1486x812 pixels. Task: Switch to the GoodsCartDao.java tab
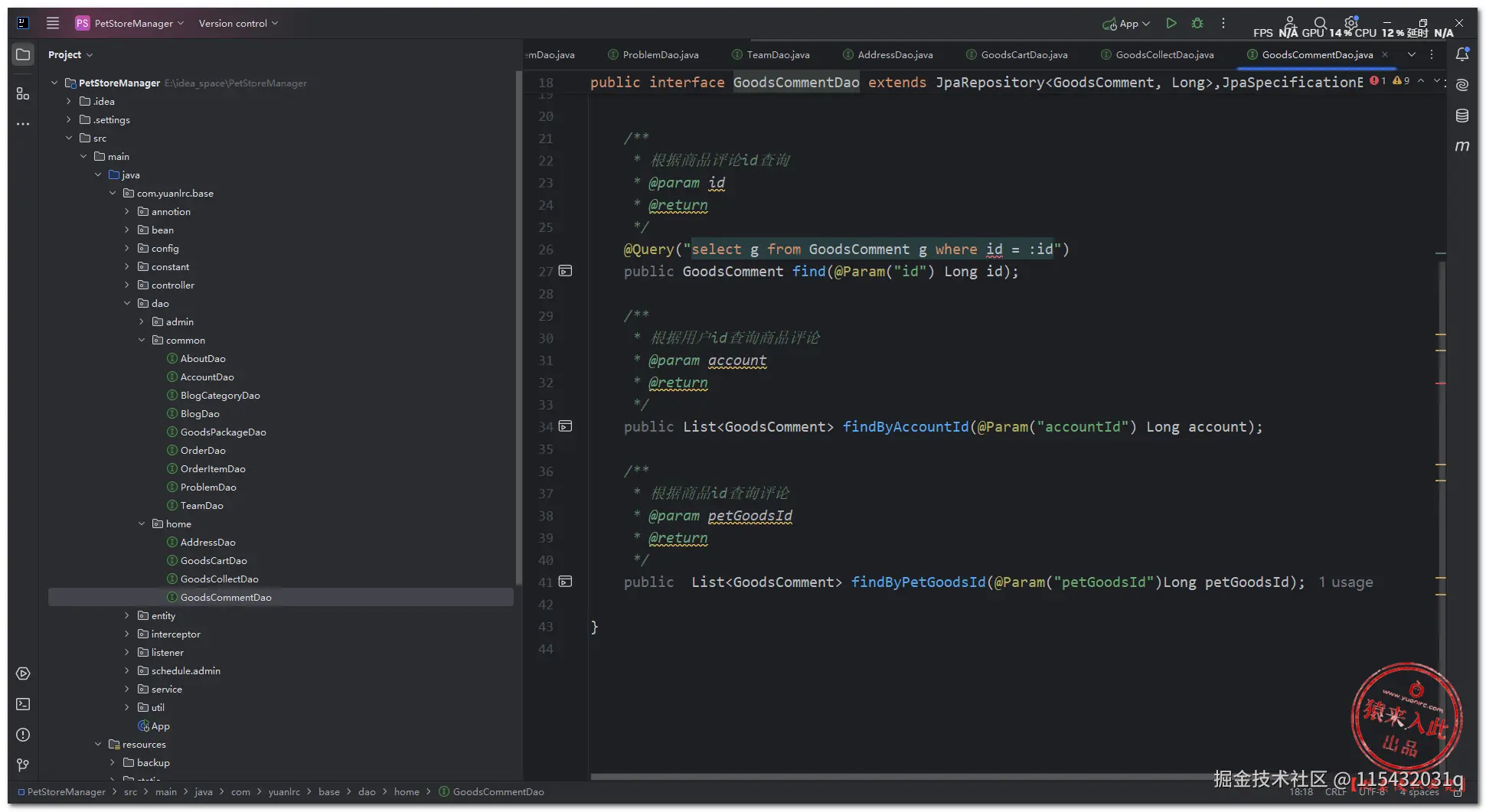point(1017,54)
